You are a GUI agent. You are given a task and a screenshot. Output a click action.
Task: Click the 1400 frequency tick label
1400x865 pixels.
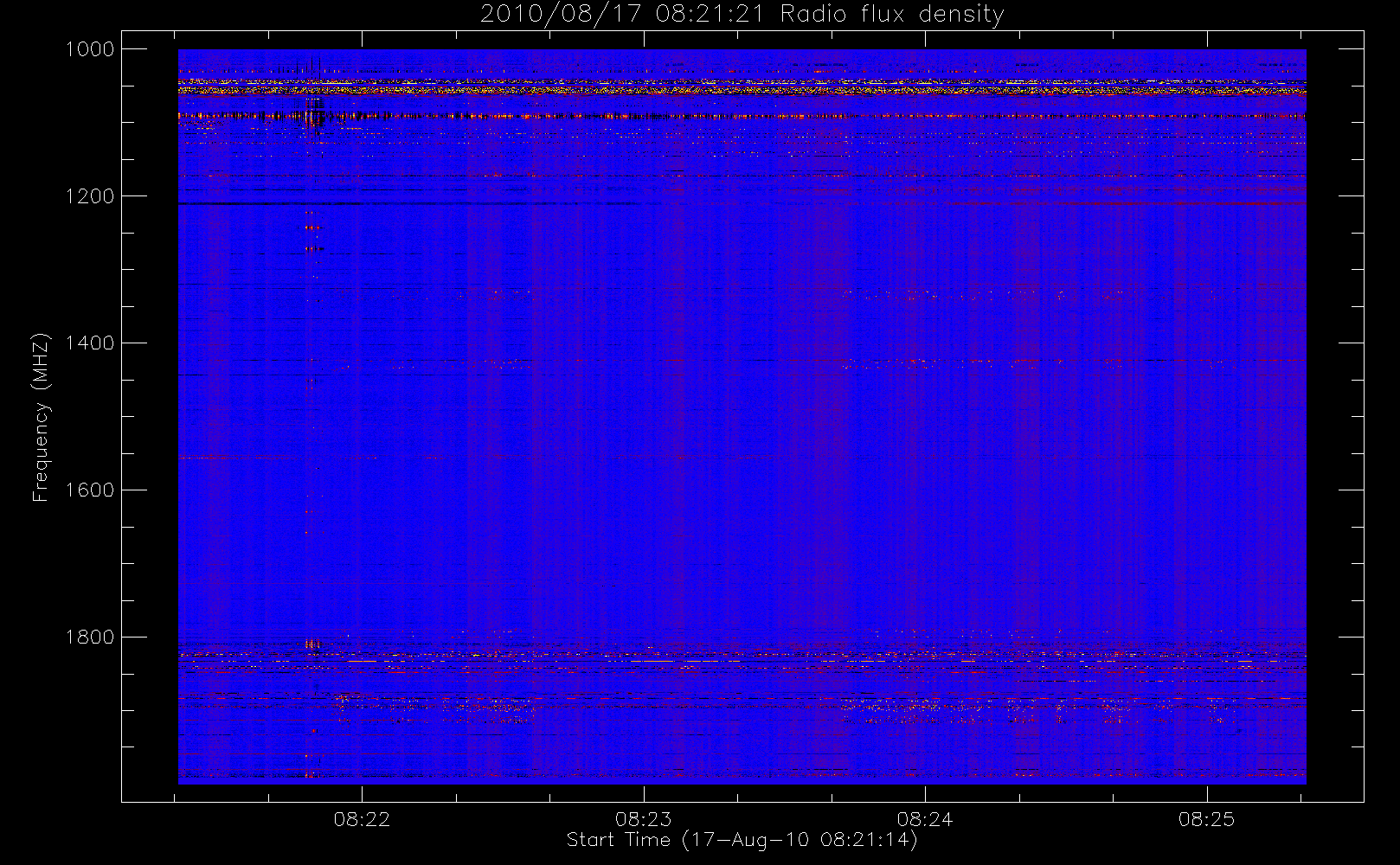pyautogui.click(x=90, y=343)
